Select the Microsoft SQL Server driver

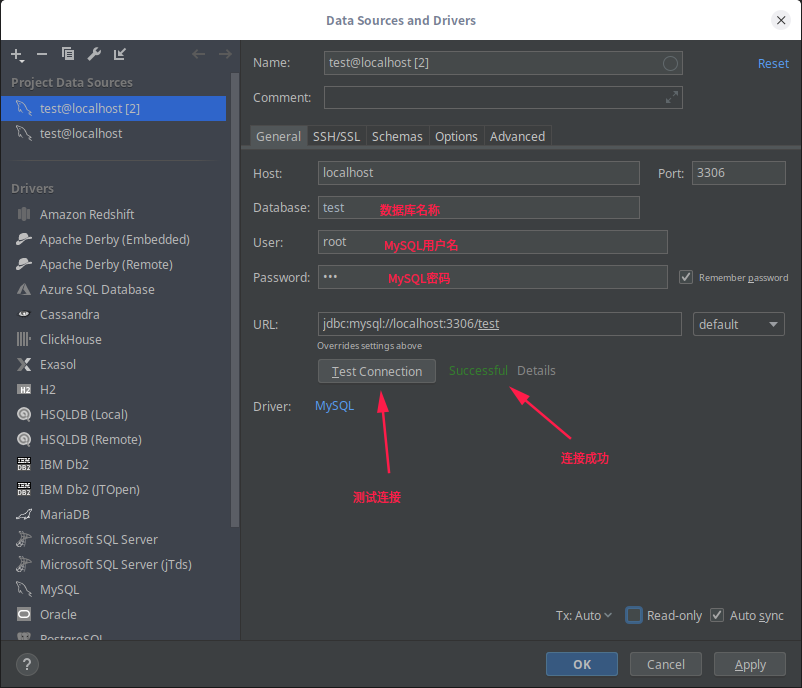click(99, 540)
